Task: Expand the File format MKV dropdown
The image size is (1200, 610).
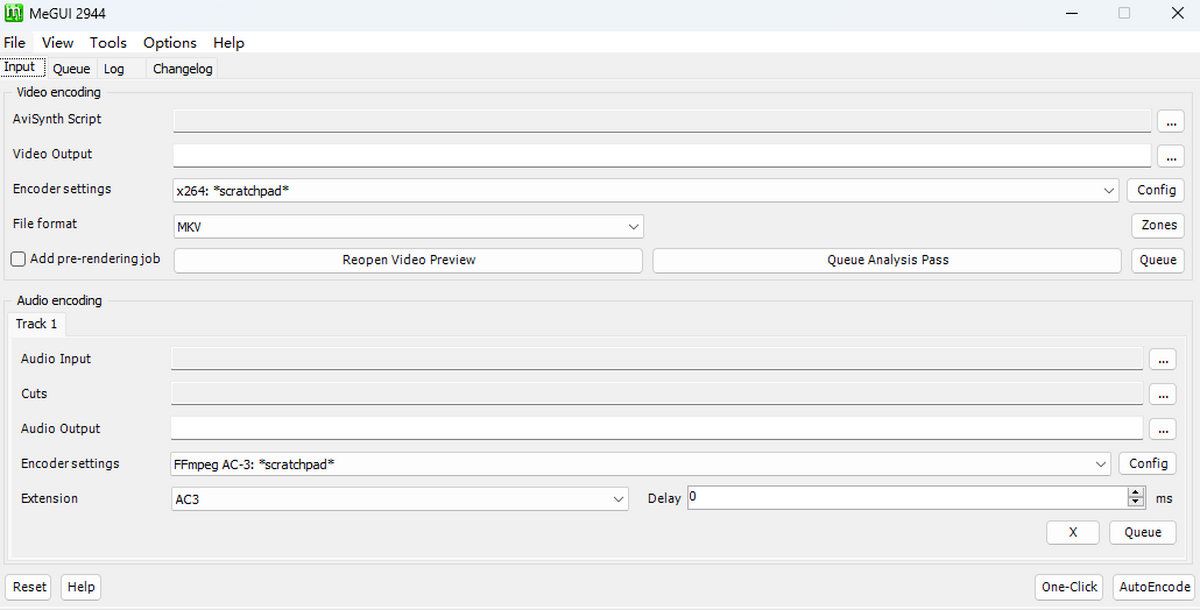Action: click(x=634, y=226)
